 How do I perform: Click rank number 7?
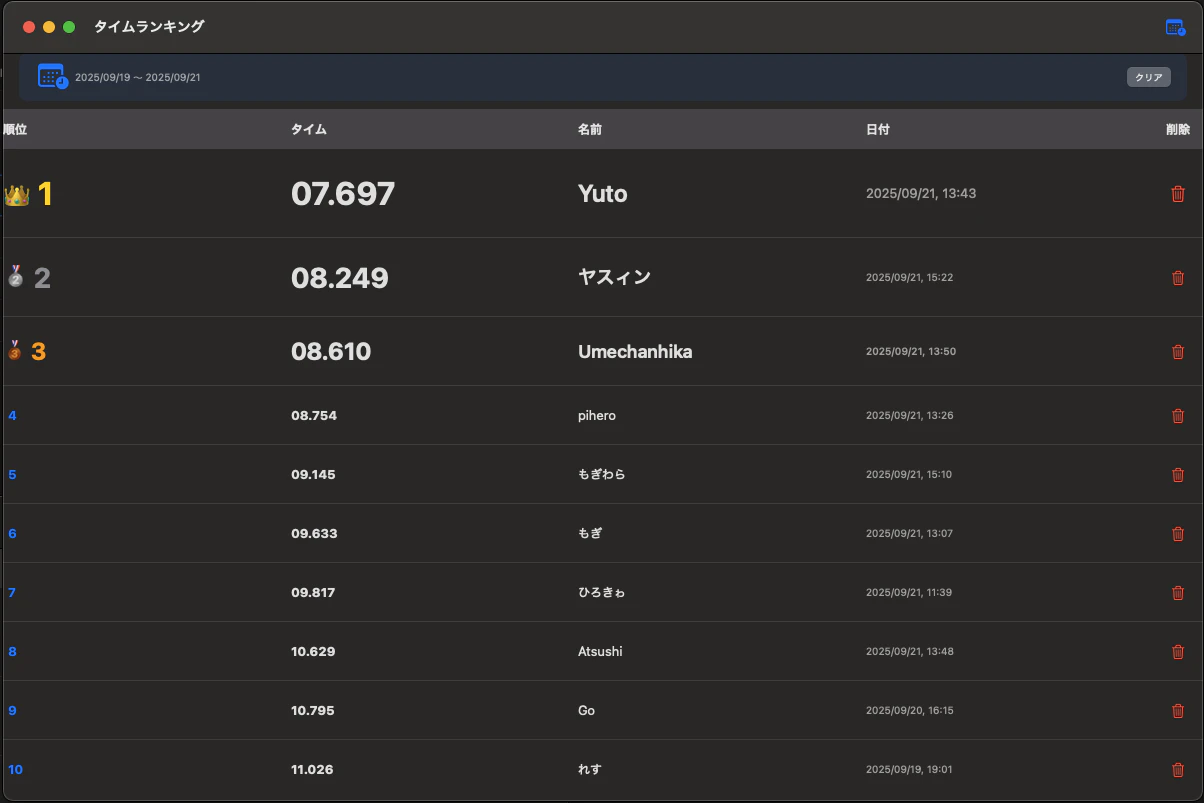pos(12,593)
